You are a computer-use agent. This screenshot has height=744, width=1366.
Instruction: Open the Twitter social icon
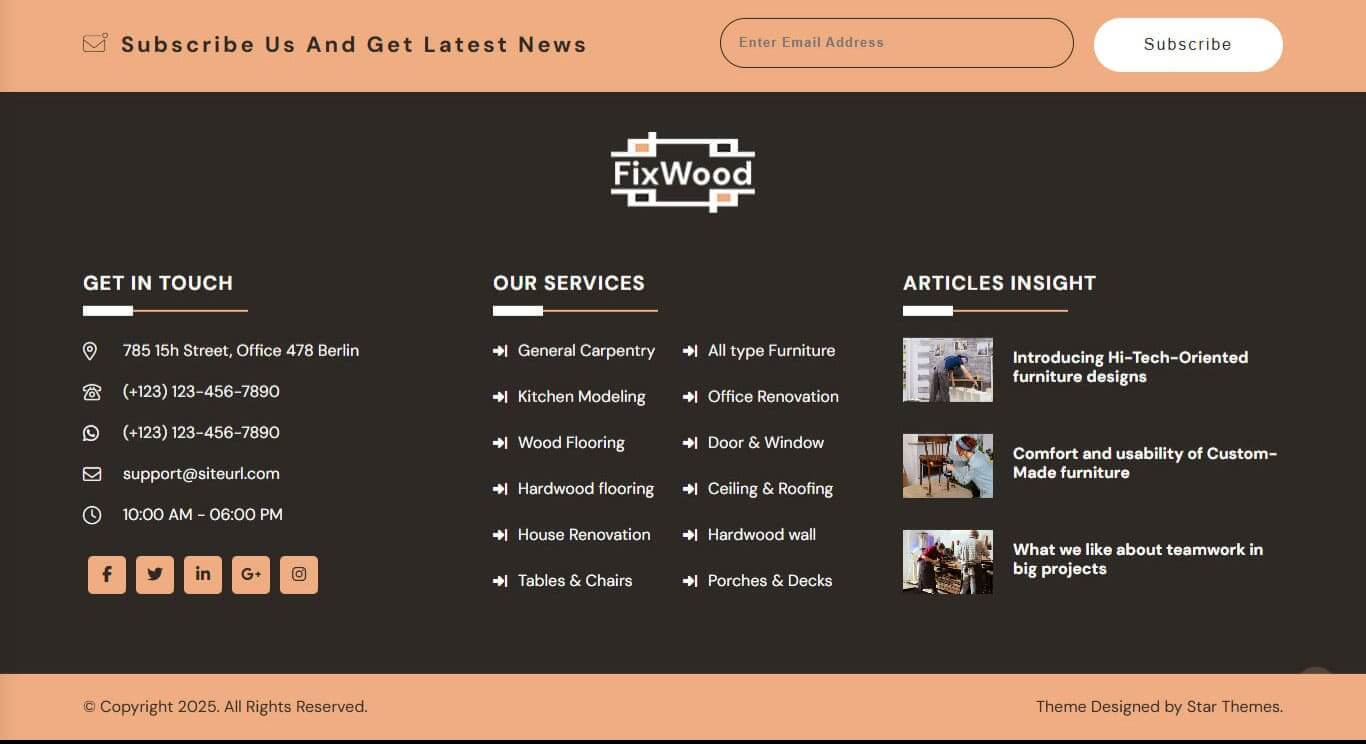pos(155,575)
